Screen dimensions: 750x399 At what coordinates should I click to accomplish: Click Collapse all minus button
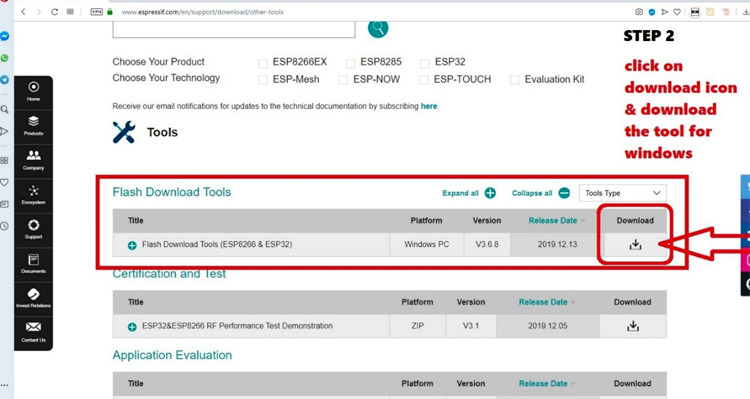point(564,193)
